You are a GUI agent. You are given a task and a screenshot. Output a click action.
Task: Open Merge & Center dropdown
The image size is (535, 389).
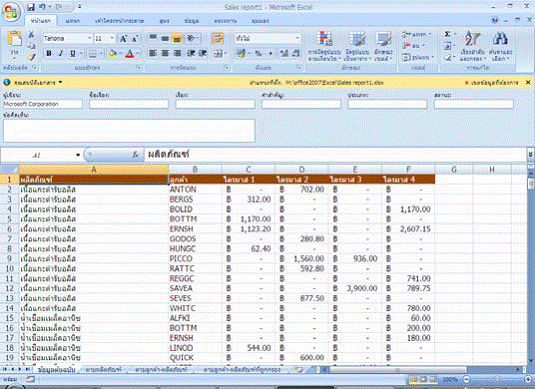pyautogui.click(x=225, y=53)
